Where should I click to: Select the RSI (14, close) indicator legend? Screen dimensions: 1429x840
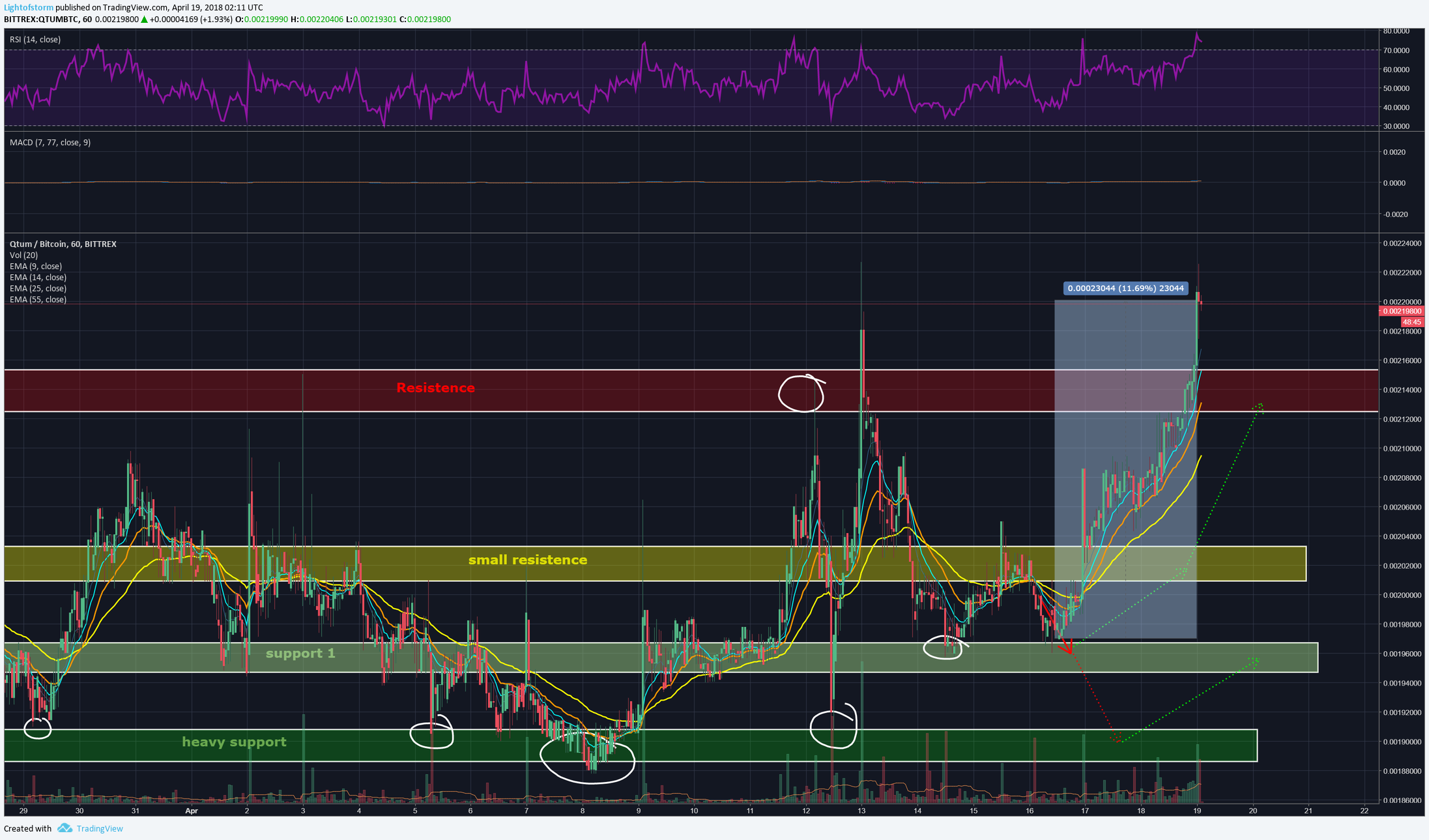point(35,40)
